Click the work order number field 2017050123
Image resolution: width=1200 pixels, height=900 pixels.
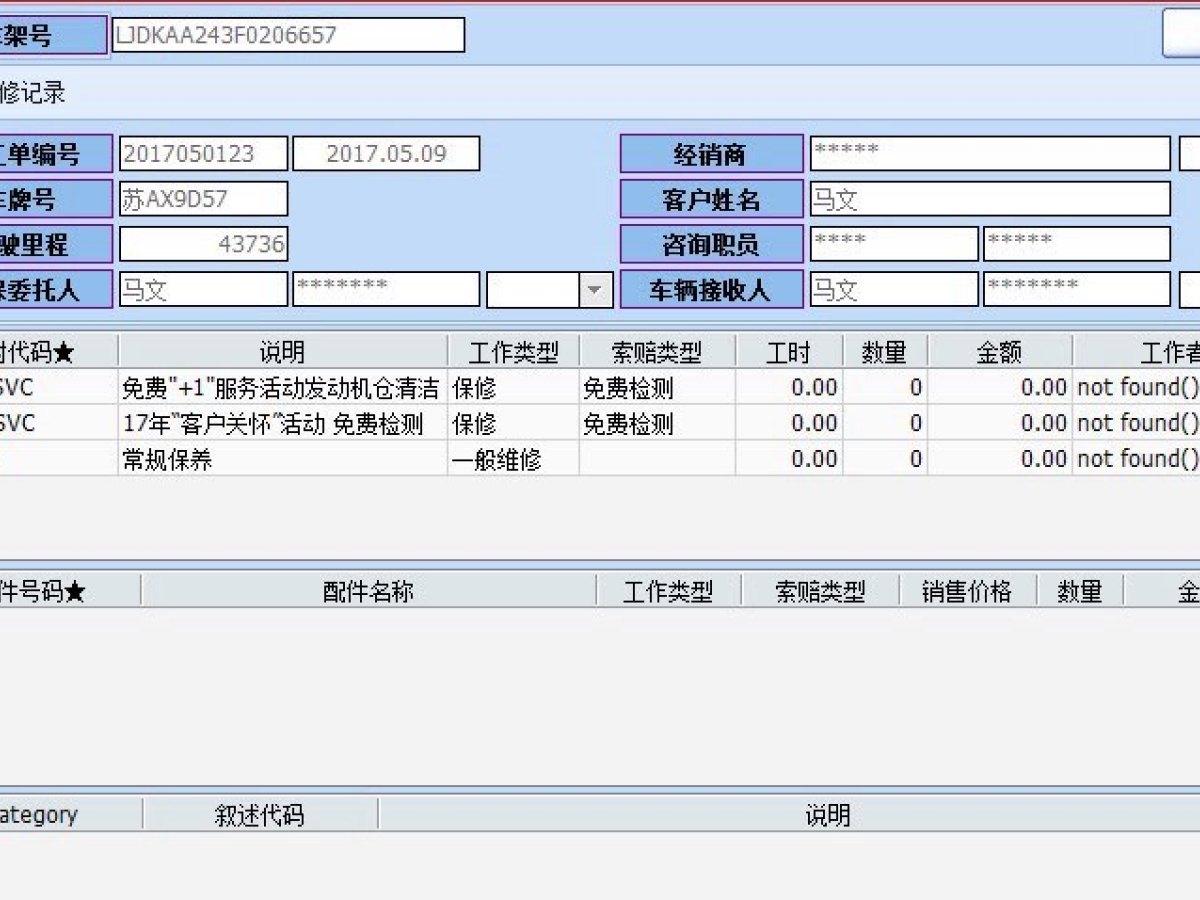(203, 154)
